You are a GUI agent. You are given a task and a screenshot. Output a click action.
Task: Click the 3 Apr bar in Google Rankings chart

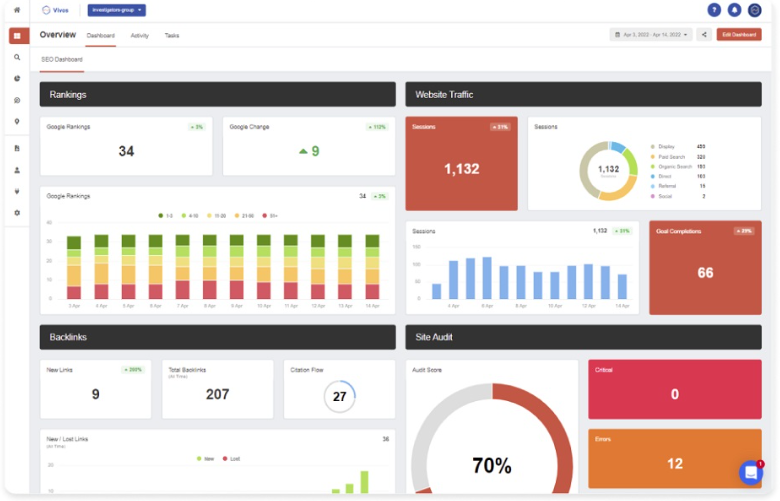74,268
